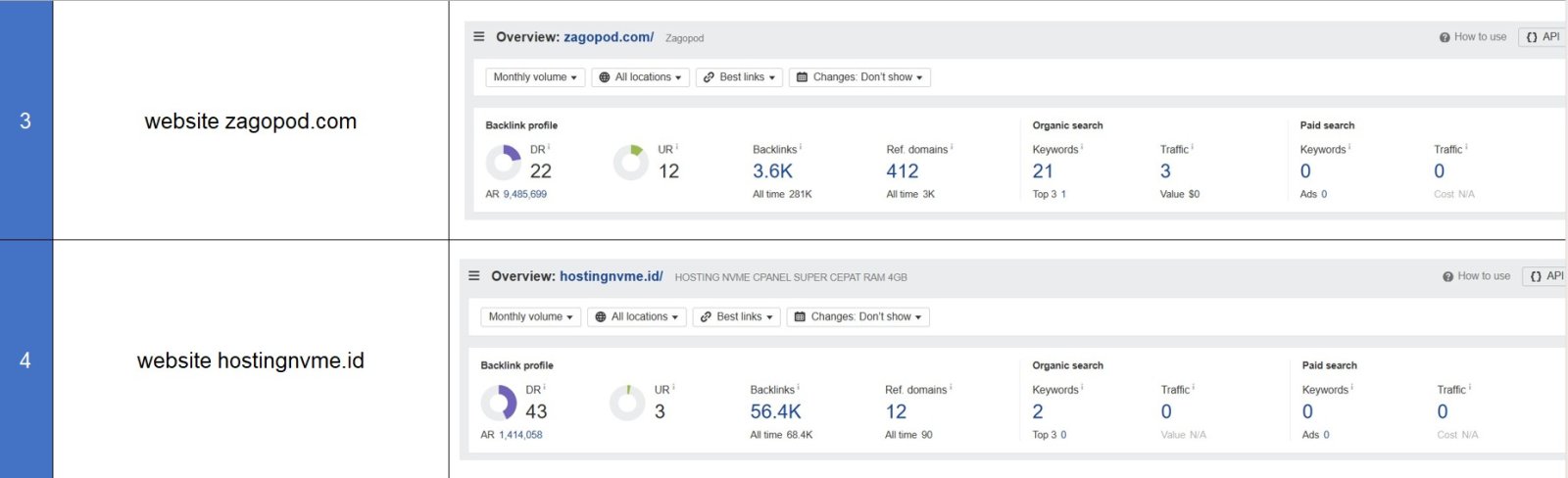
Task: Expand Changes: Don't show dropdown for hostingnvme.id
Action: tap(857, 317)
